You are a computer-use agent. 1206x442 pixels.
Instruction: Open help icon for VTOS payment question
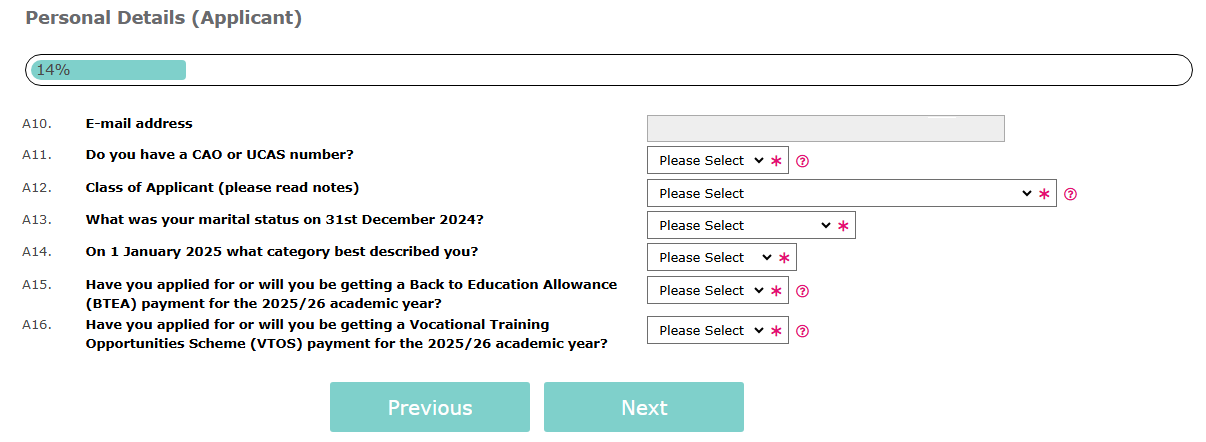point(802,331)
